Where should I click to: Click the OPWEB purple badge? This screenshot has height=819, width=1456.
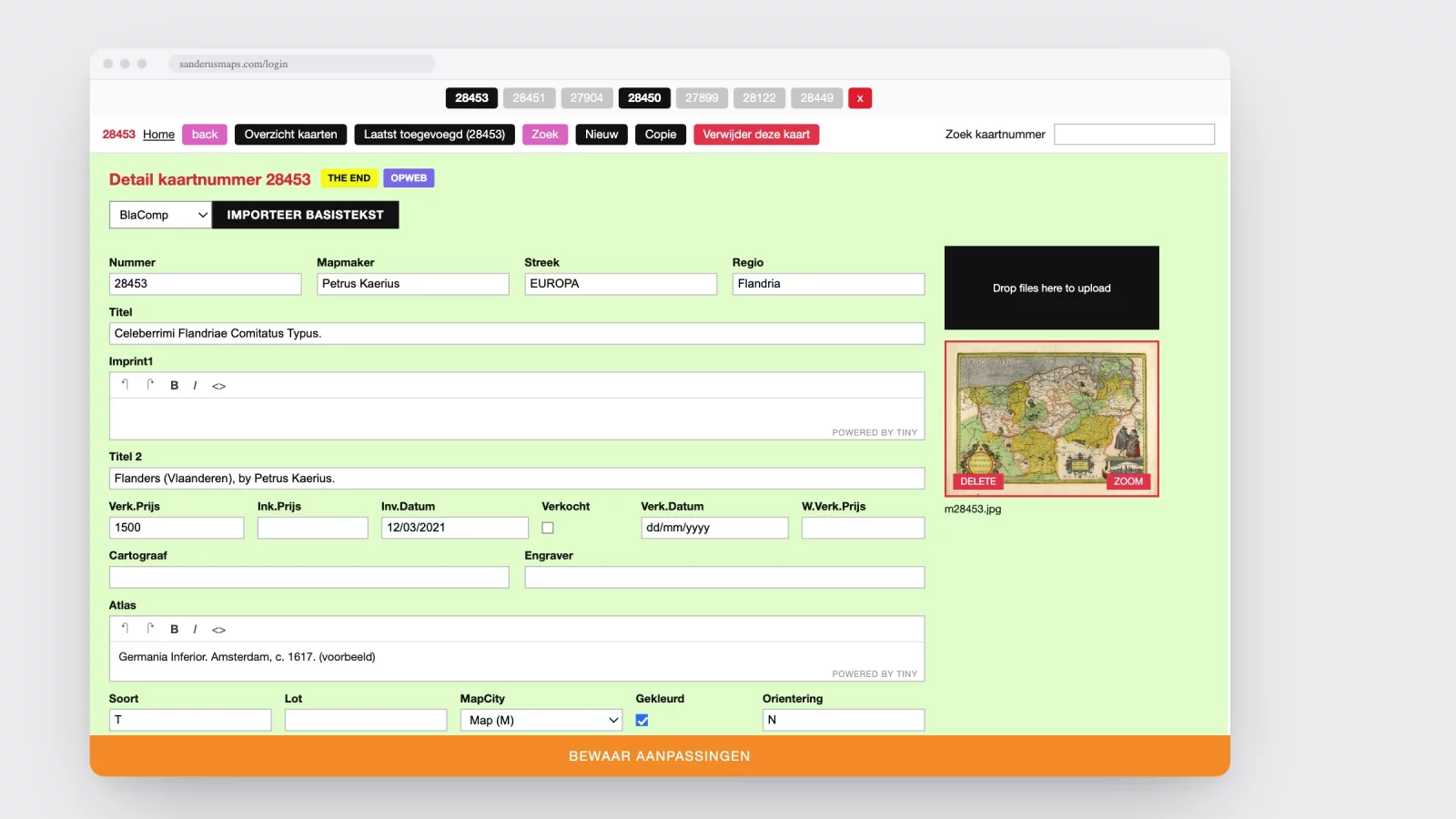point(409,178)
